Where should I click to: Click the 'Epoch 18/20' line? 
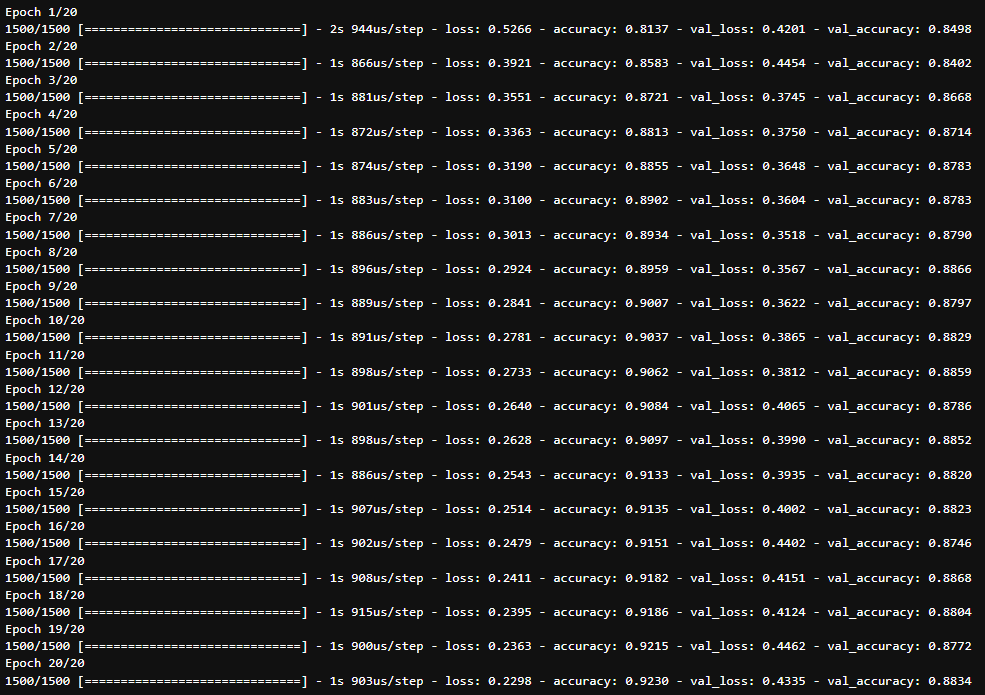[45, 595]
